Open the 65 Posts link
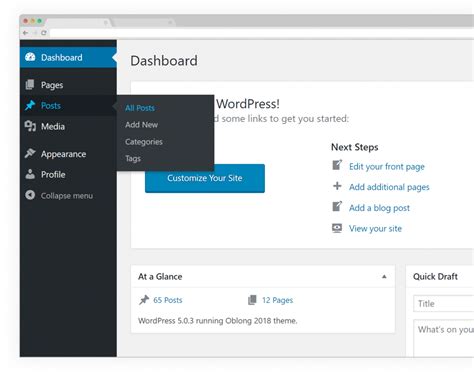The width and height of the screenshot is (474, 376). (168, 300)
